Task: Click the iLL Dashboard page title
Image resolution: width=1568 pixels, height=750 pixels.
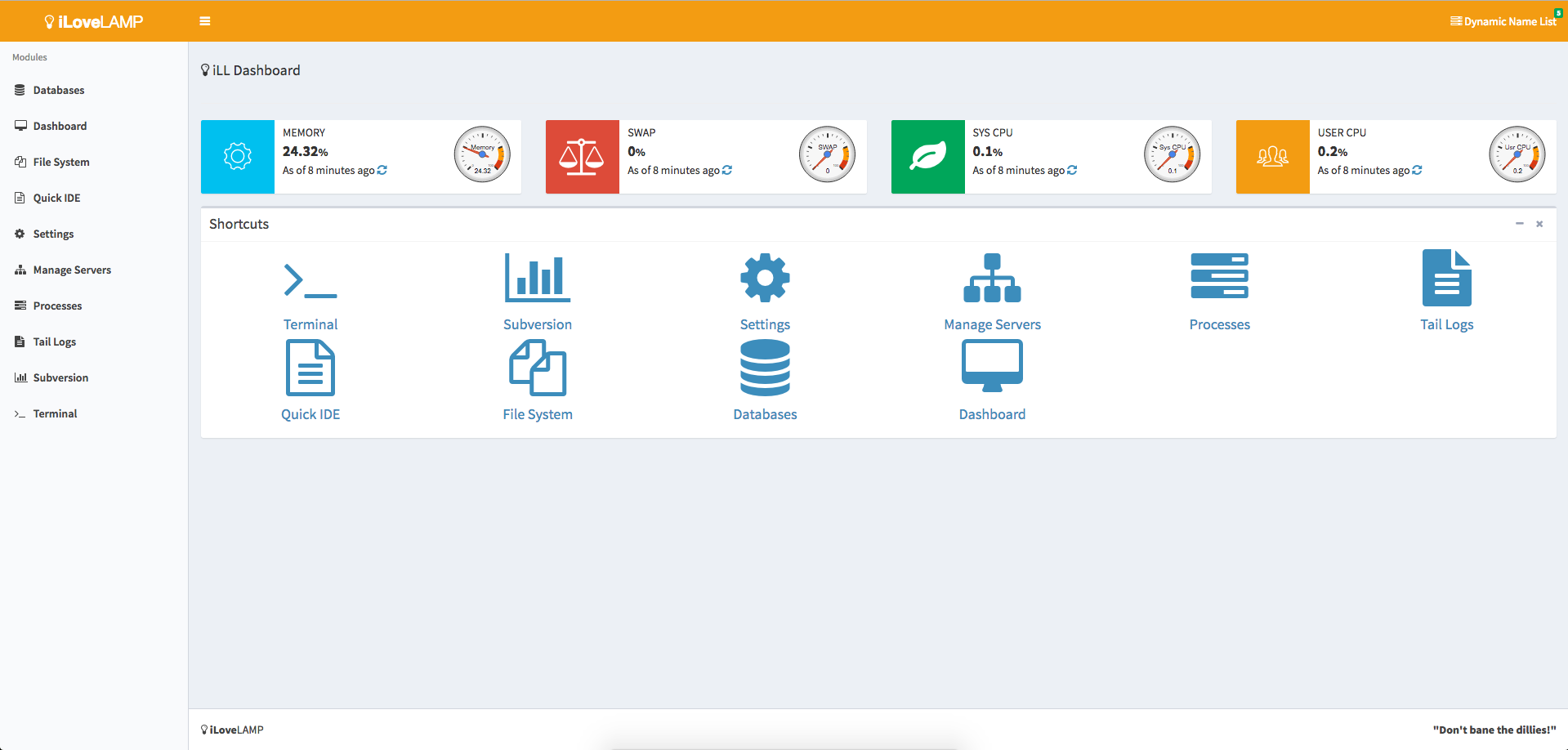Action: (251, 70)
